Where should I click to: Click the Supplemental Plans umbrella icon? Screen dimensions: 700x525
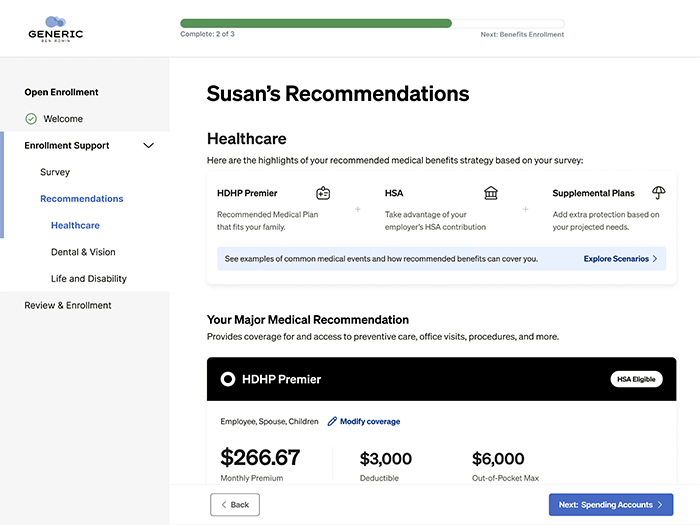[x=658, y=193]
